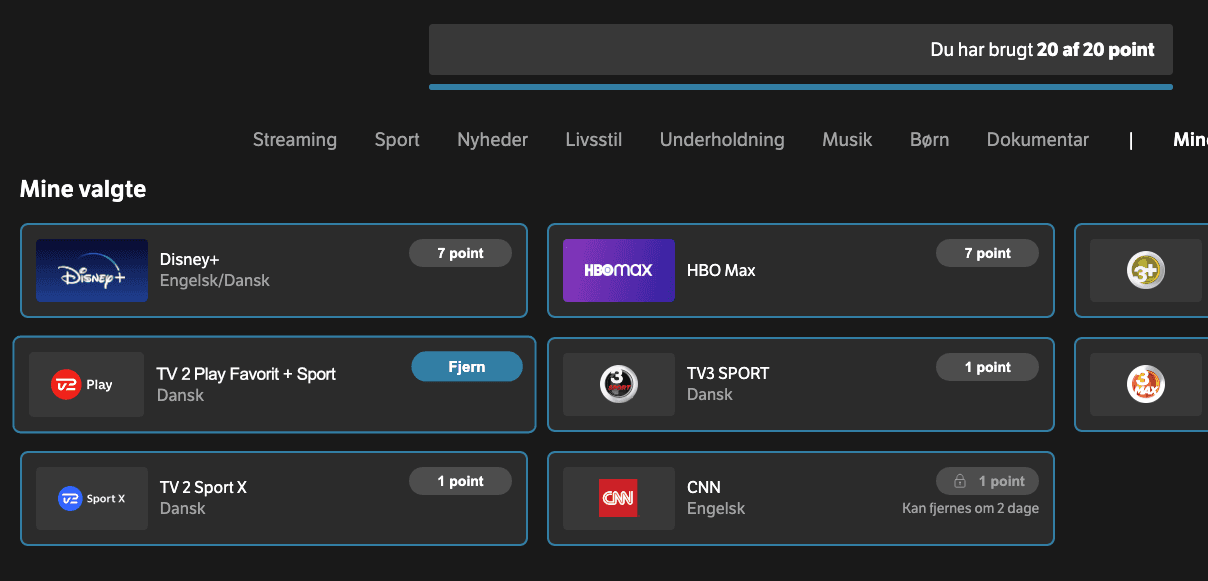Select the CNN channel logo
Viewport: 1208px width, 581px height.
click(x=618, y=498)
